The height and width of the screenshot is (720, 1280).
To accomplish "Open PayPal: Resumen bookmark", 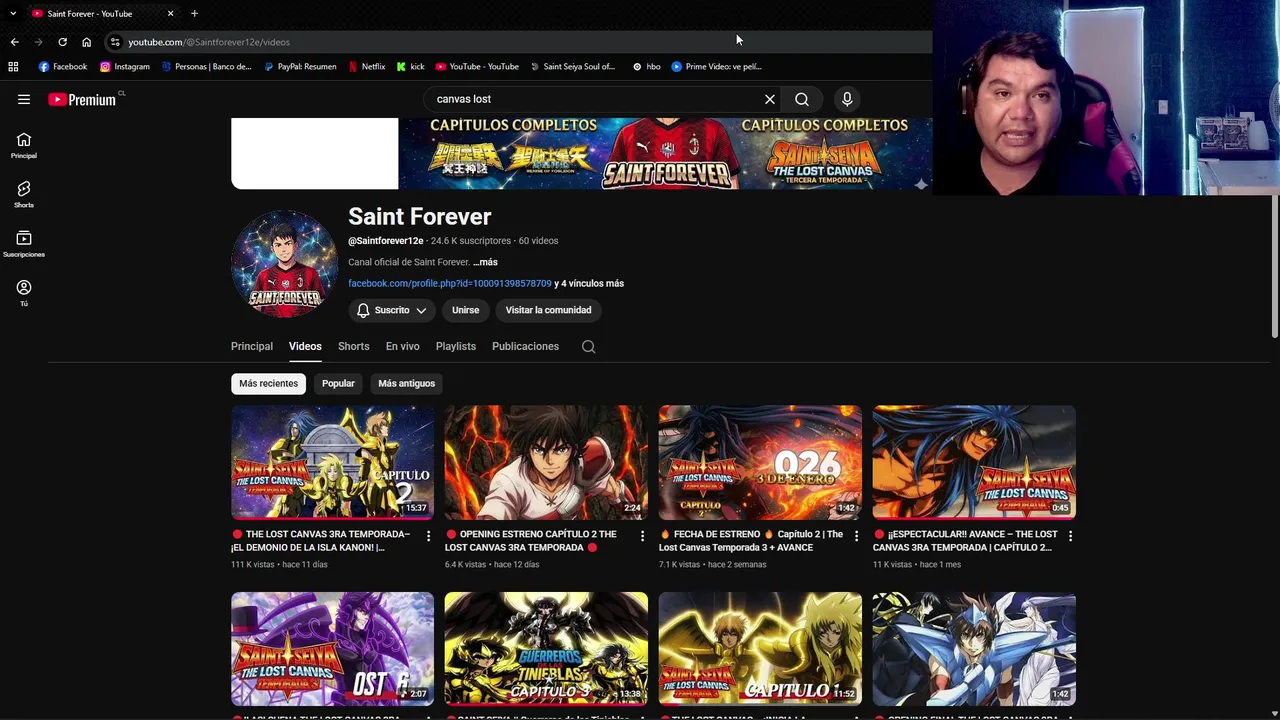I will [300, 66].
